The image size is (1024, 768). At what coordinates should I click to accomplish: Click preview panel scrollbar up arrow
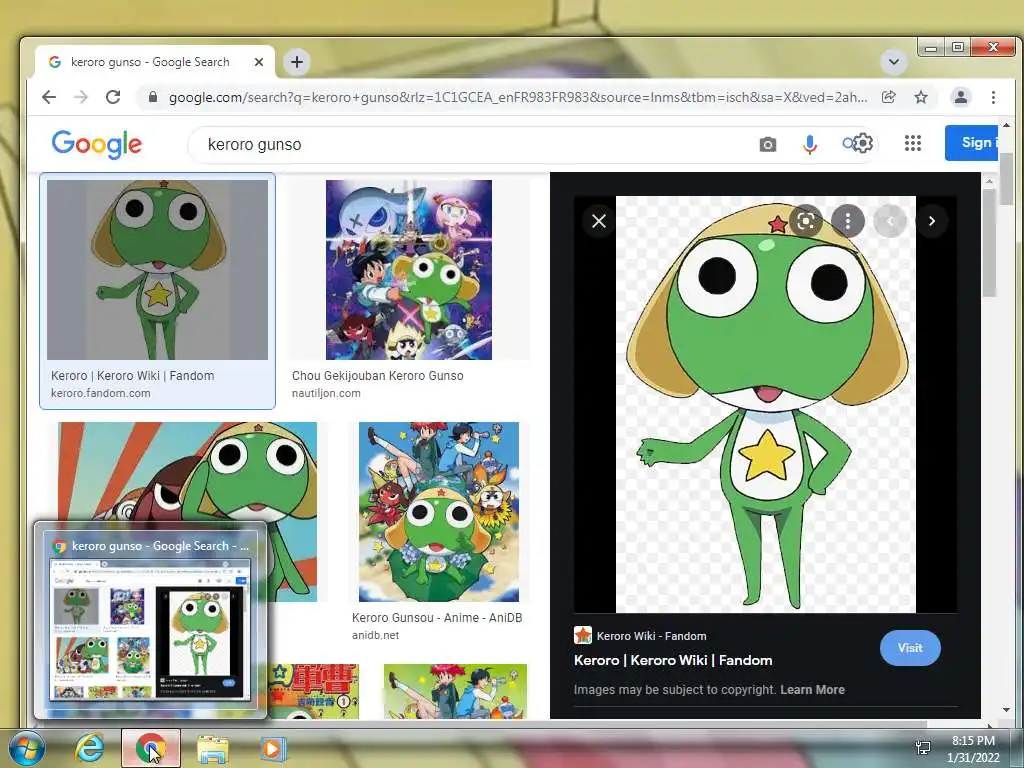tap(989, 181)
